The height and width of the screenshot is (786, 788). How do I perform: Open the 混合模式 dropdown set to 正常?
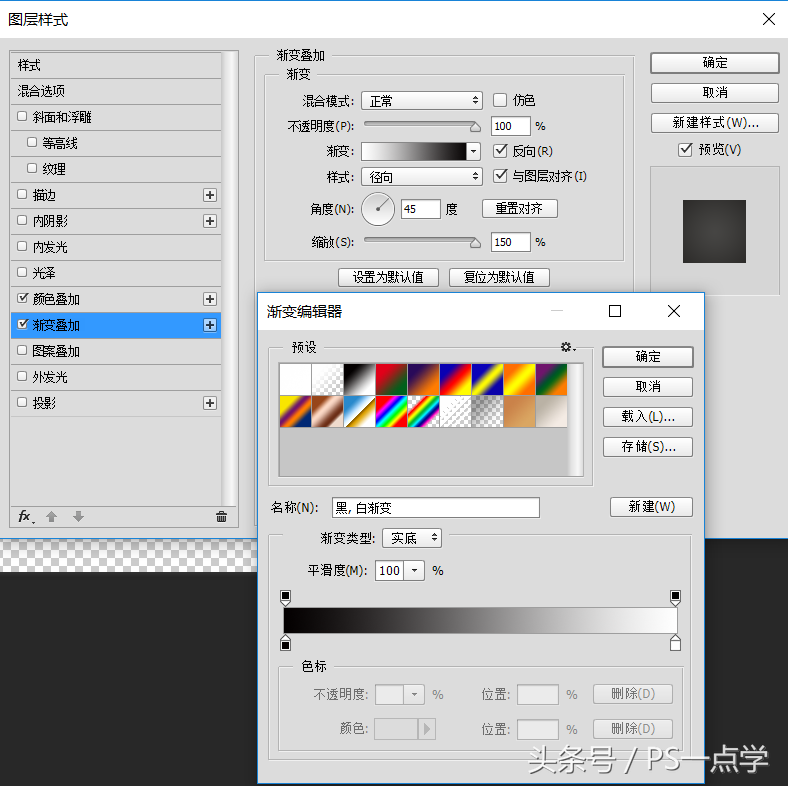(x=422, y=101)
